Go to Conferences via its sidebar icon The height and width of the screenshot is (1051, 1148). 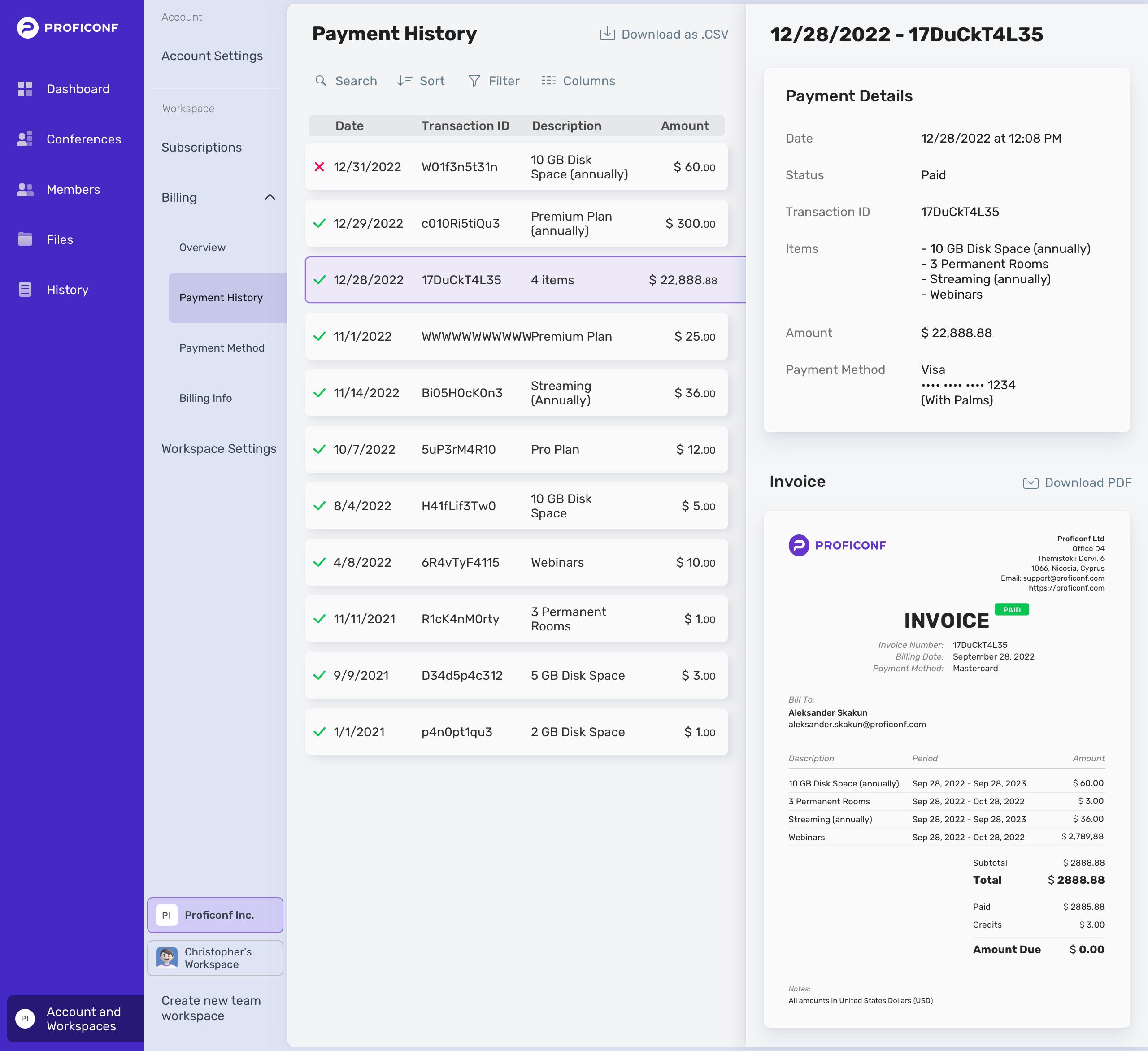pos(25,139)
